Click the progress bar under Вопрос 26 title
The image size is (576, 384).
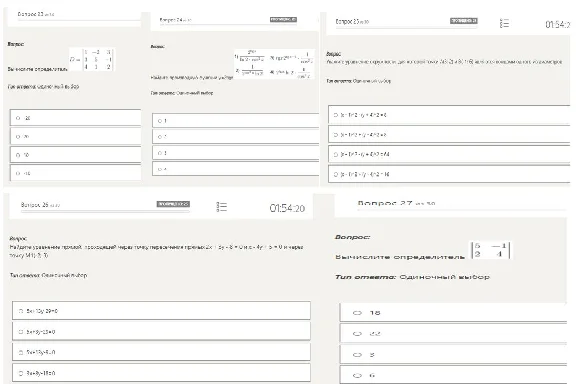[x=105, y=211]
